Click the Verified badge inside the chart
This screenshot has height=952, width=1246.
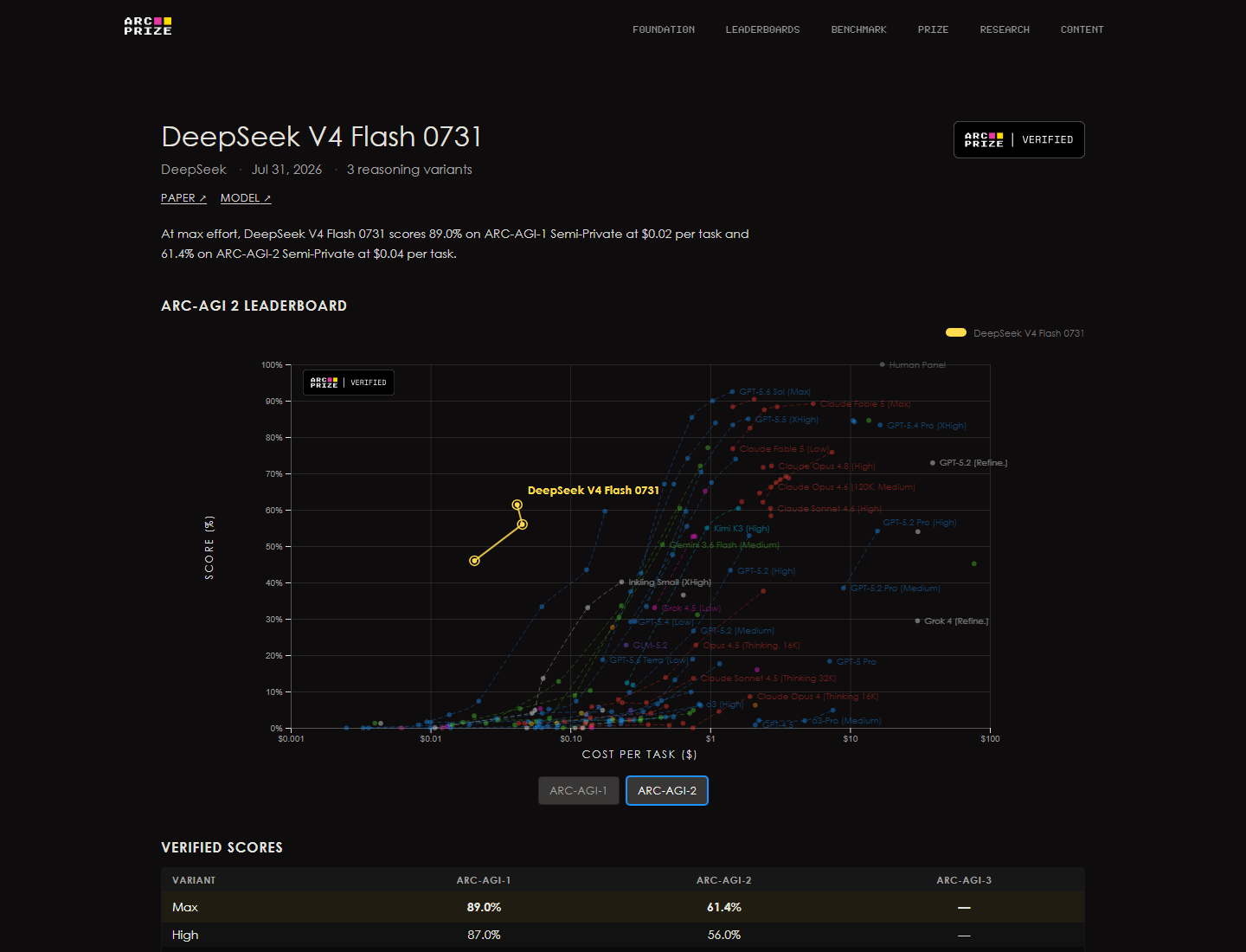[349, 383]
